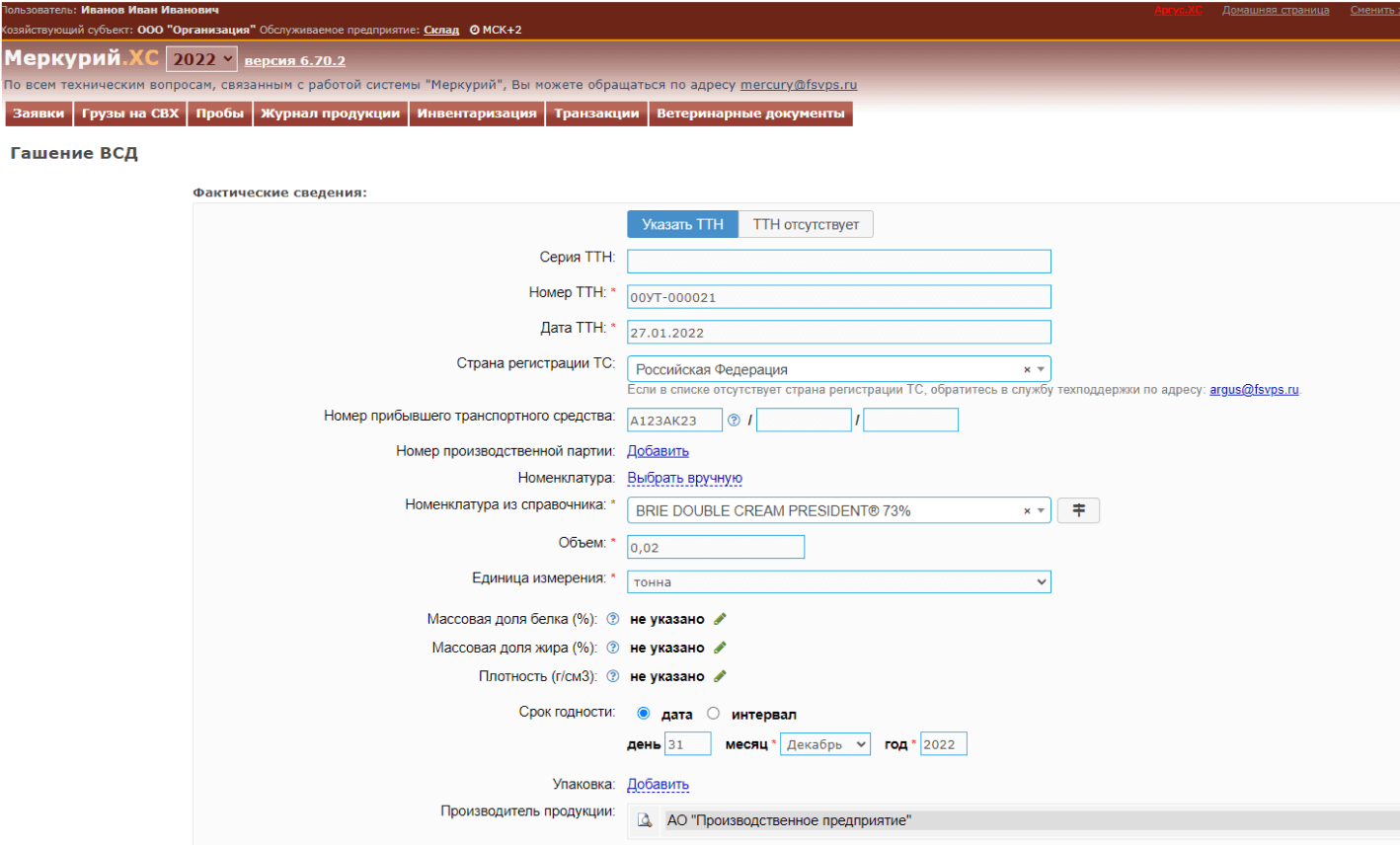Open the Грузы на СВХ menu tab
Image resolution: width=1400 pixels, height=845 pixels.
[130, 114]
